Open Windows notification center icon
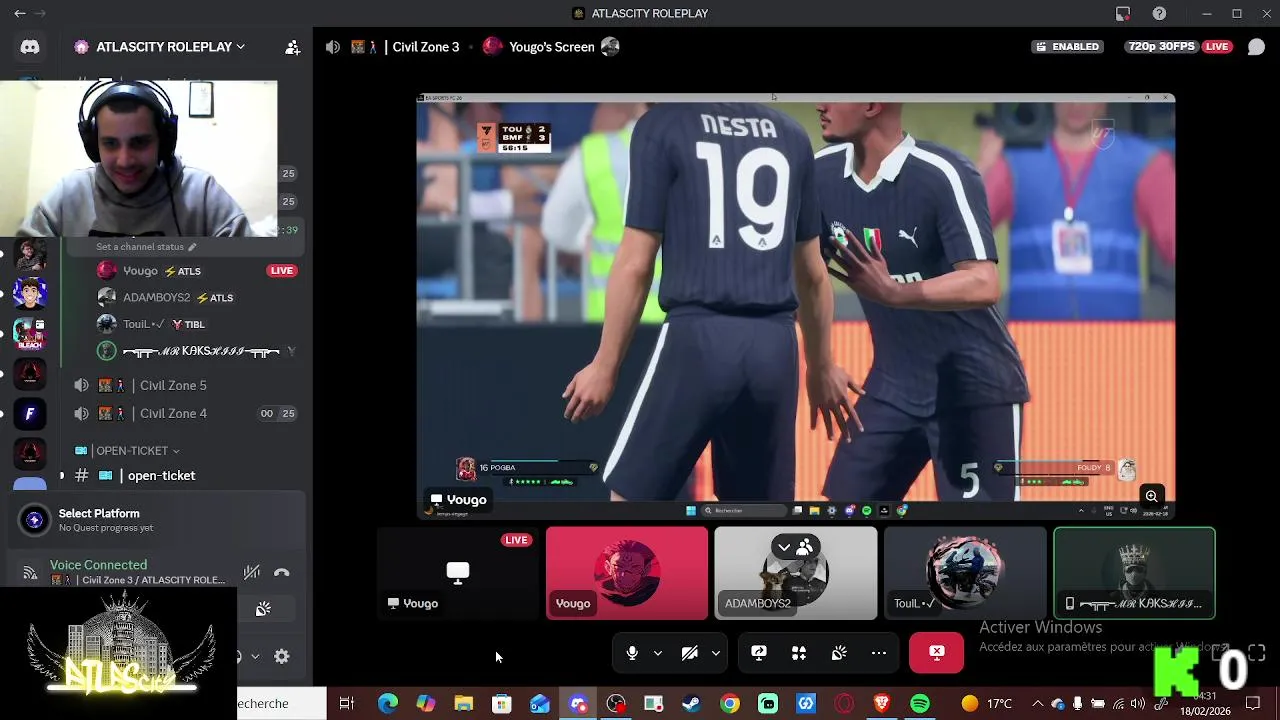1280x720 pixels. click(1254, 704)
